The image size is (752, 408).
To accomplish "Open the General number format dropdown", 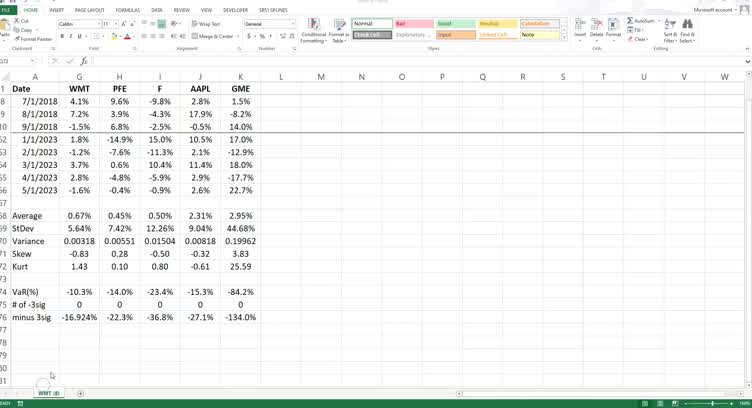I will [x=293, y=24].
